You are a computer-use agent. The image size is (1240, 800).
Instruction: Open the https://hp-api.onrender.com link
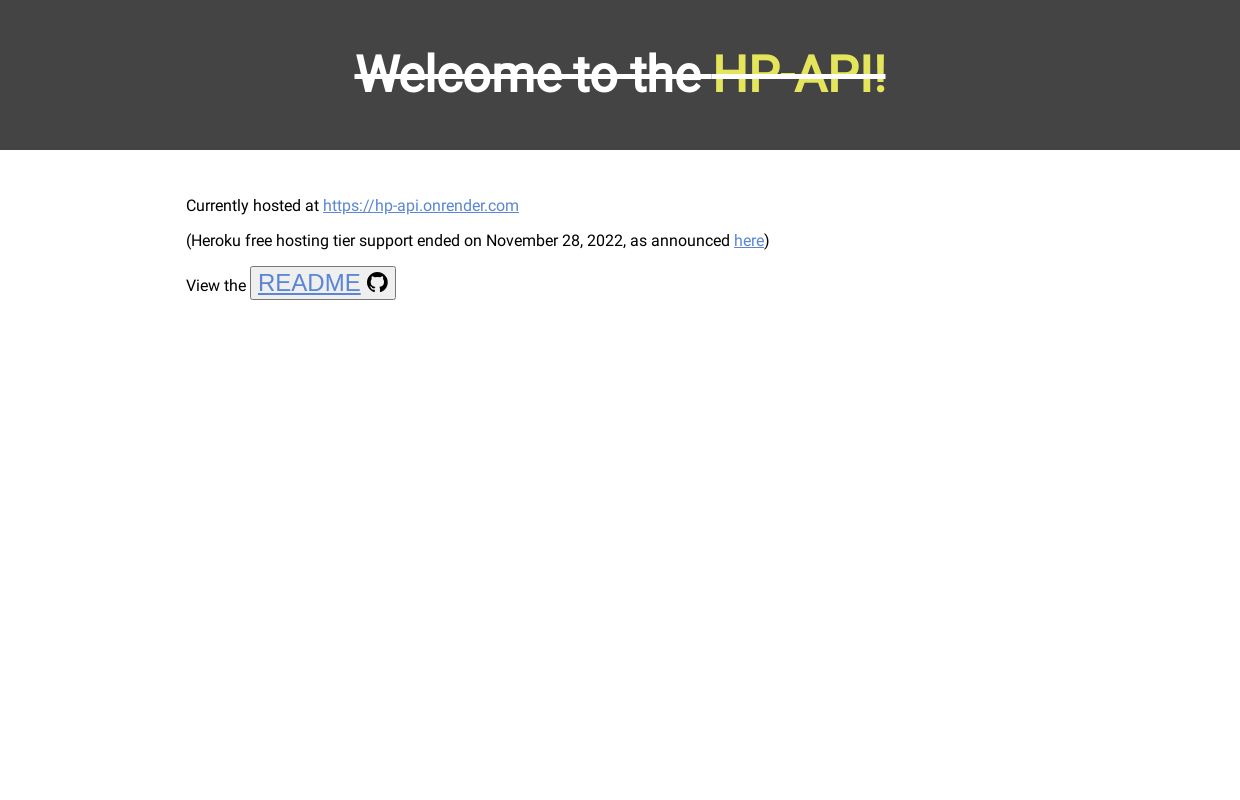(421, 206)
